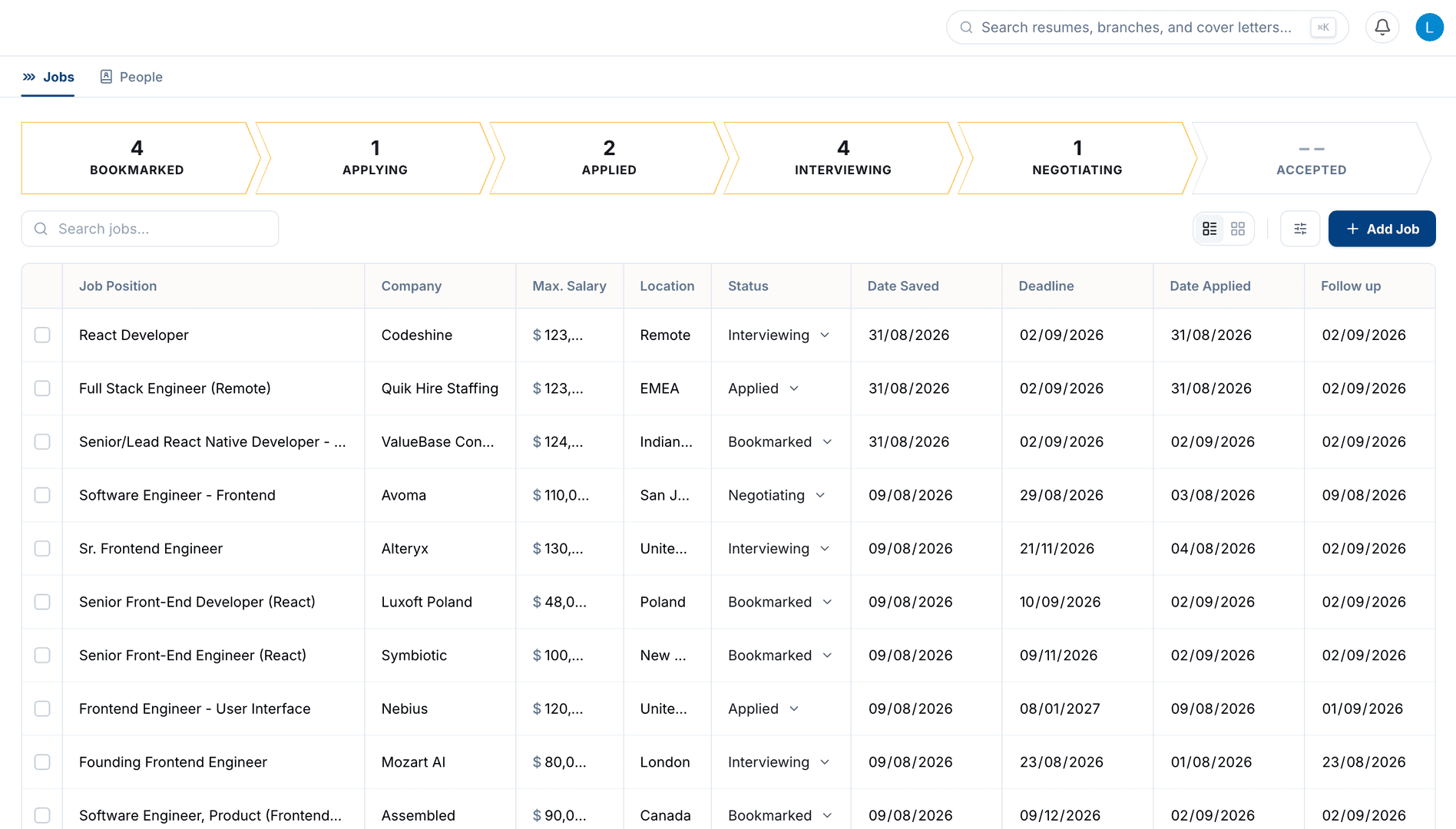
Task: Select the Applying pipeline stage
Action: (375, 158)
